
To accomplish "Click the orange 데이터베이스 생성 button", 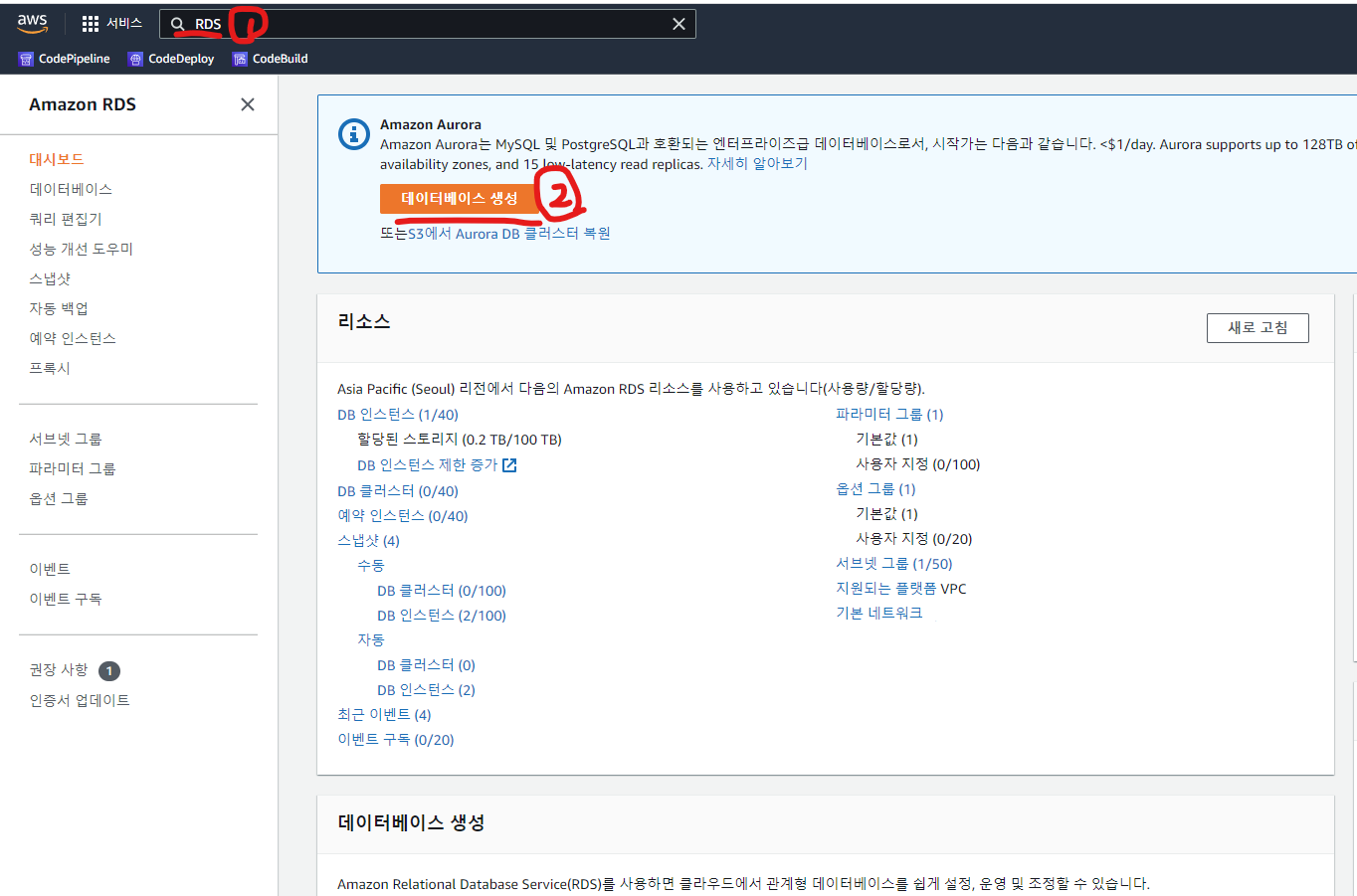I will pyautogui.click(x=460, y=199).
